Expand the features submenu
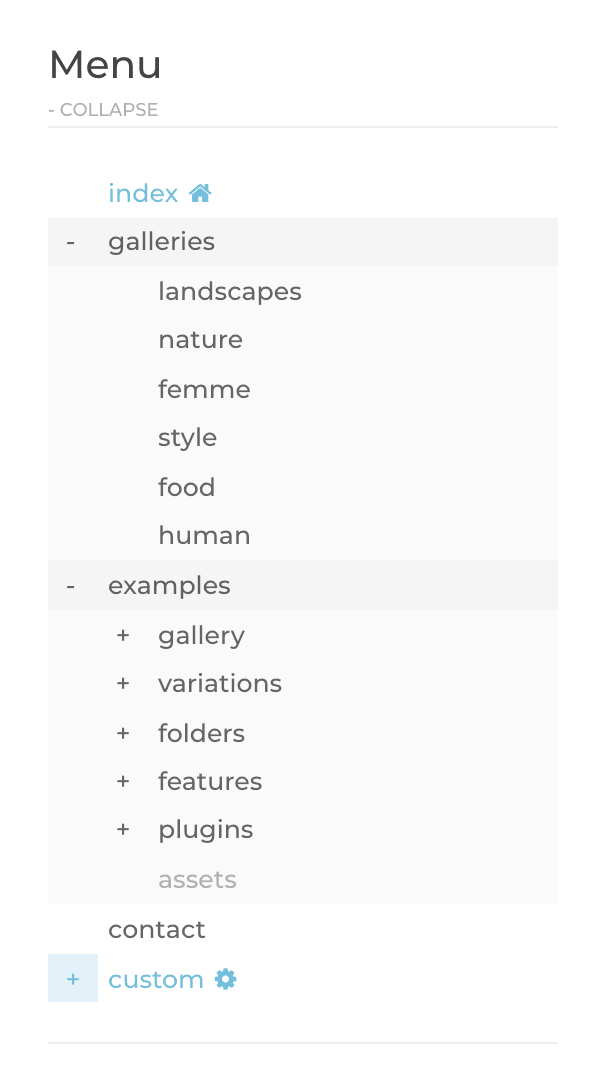606x1084 pixels. tap(123, 782)
